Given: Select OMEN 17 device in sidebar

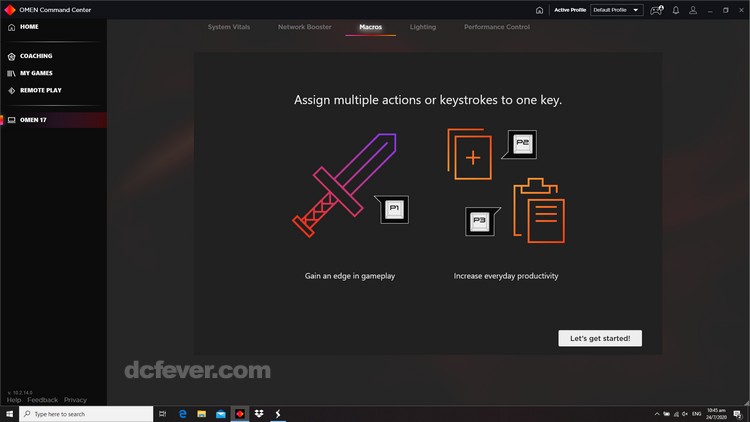Looking at the screenshot, I should pyautogui.click(x=54, y=120).
